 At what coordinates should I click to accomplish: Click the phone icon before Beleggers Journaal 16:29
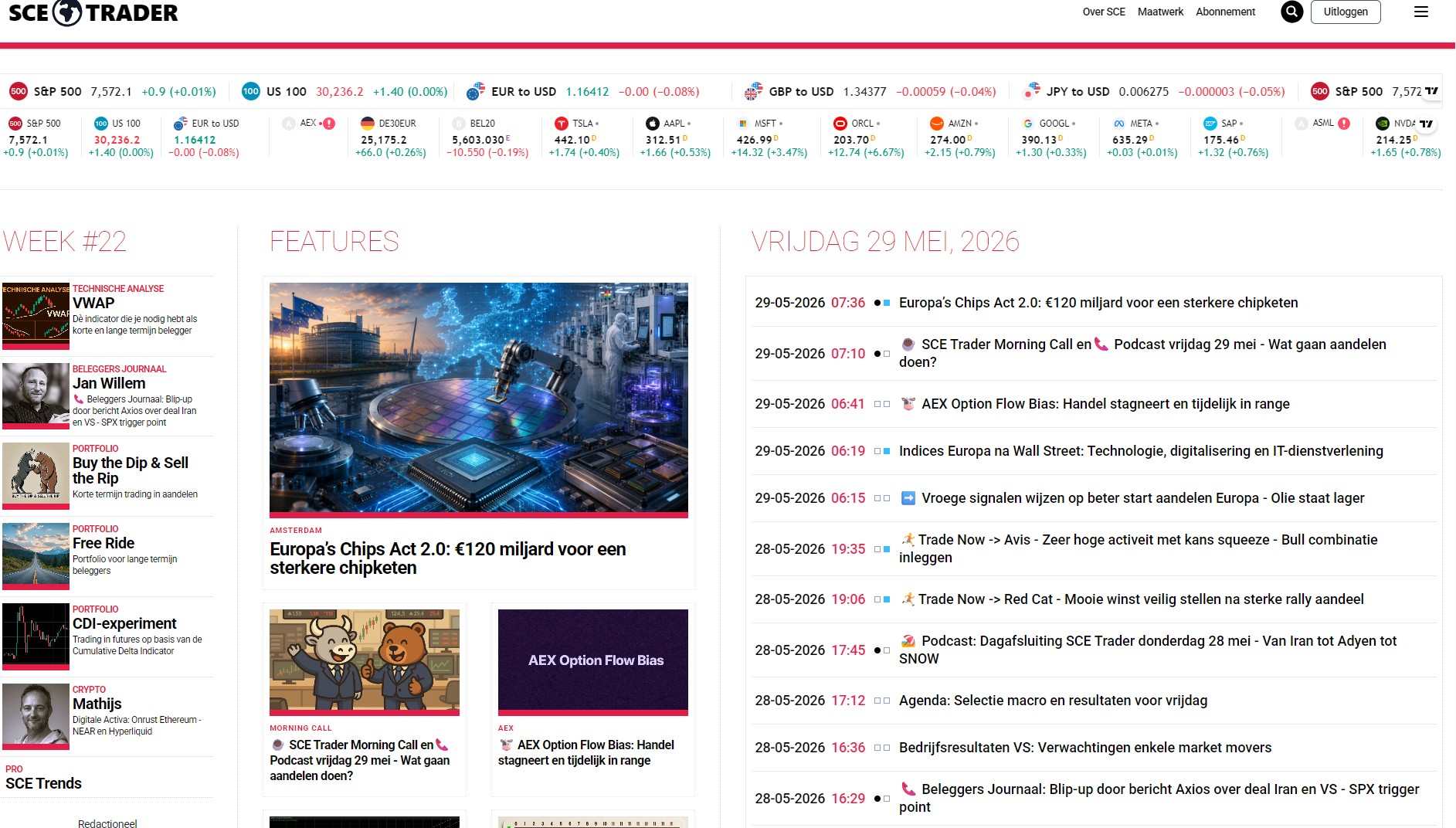(x=908, y=789)
